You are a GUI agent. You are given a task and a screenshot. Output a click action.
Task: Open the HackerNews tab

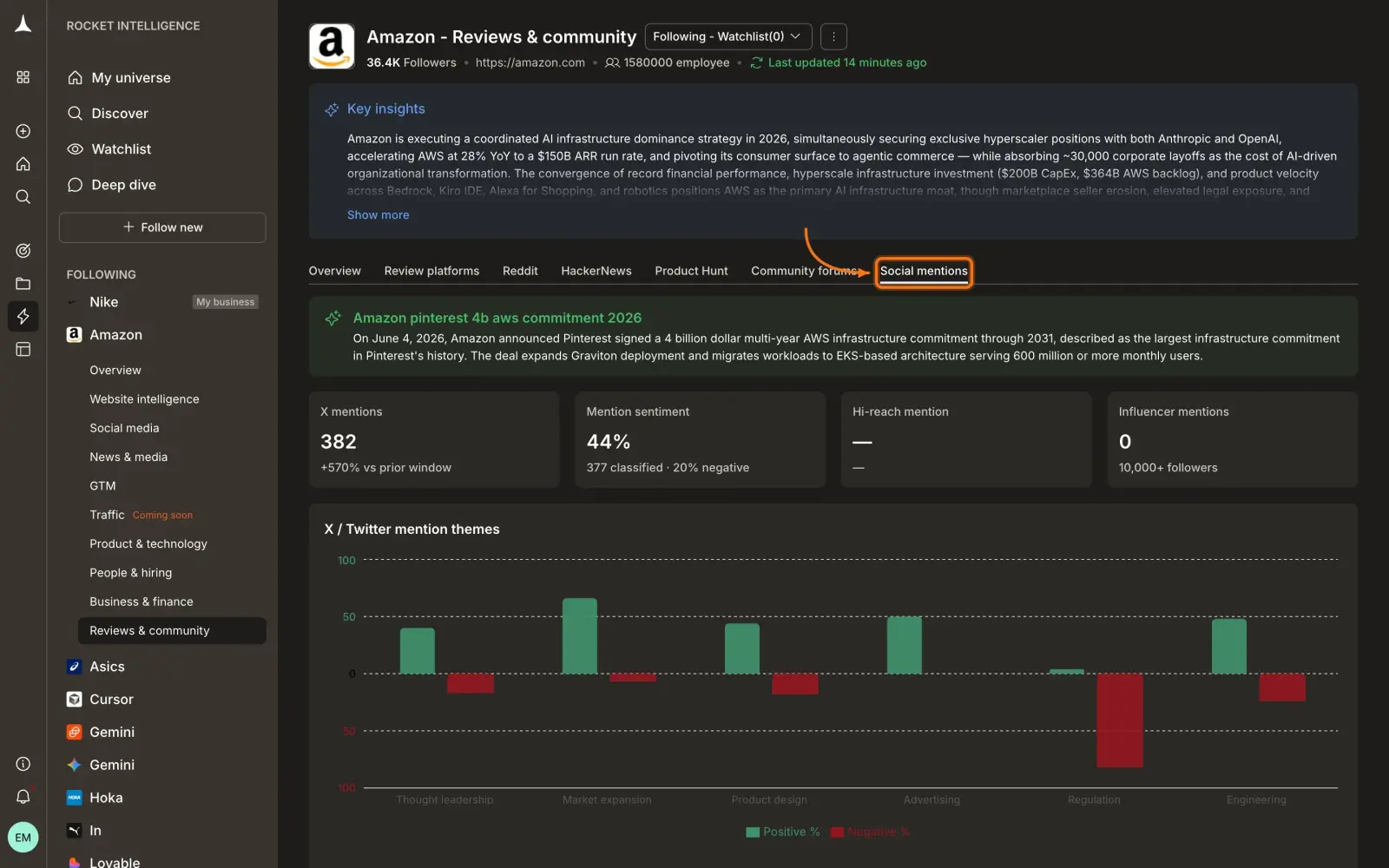click(x=596, y=271)
